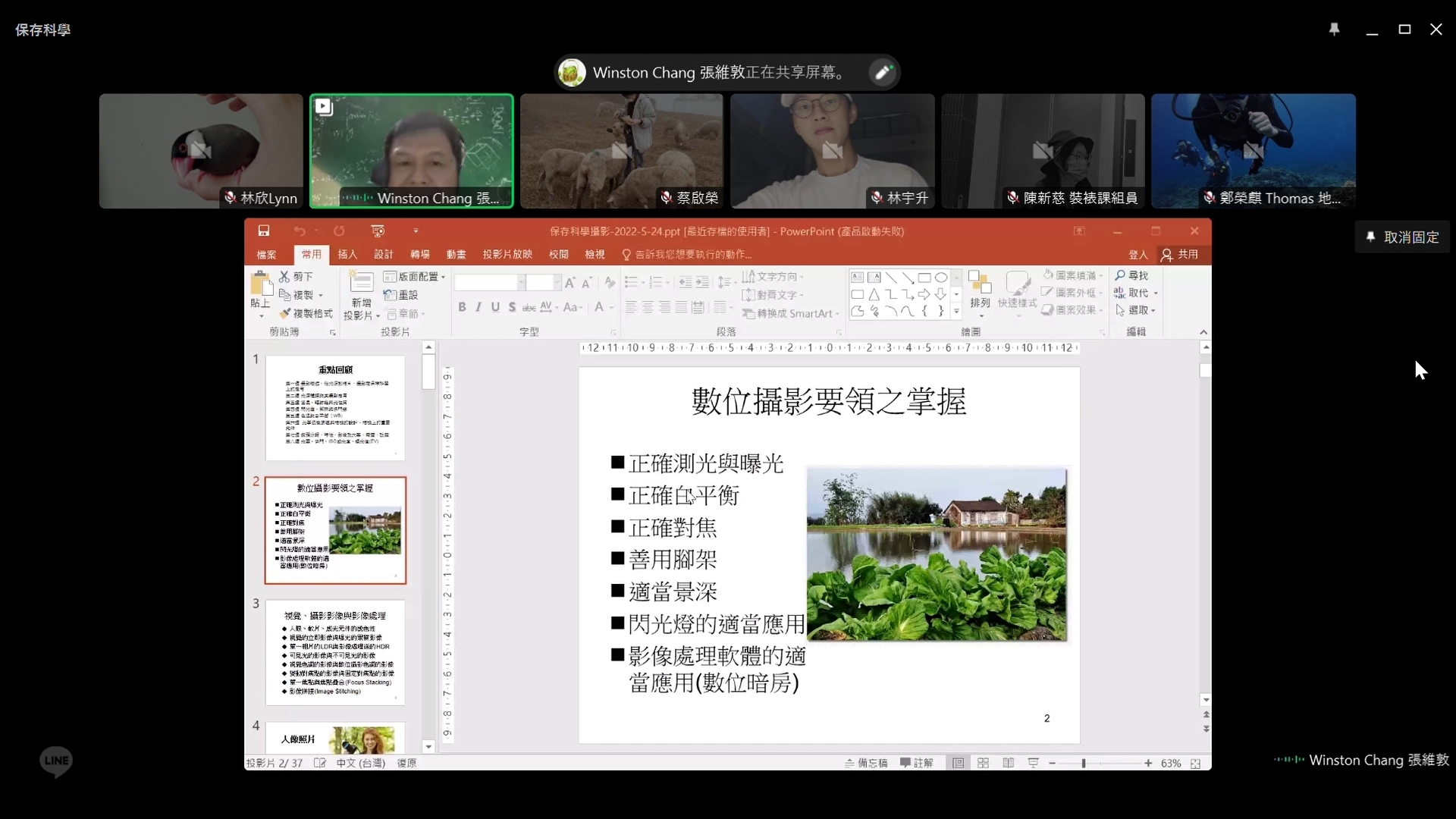Click the Save icon in PowerPoint
This screenshot has width=1456, height=819.
[264, 231]
